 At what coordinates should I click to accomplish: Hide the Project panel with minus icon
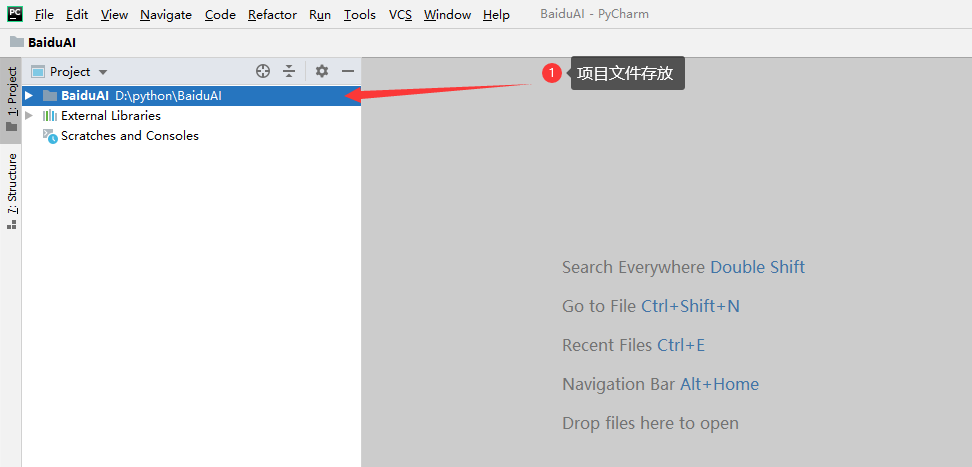(347, 71)
